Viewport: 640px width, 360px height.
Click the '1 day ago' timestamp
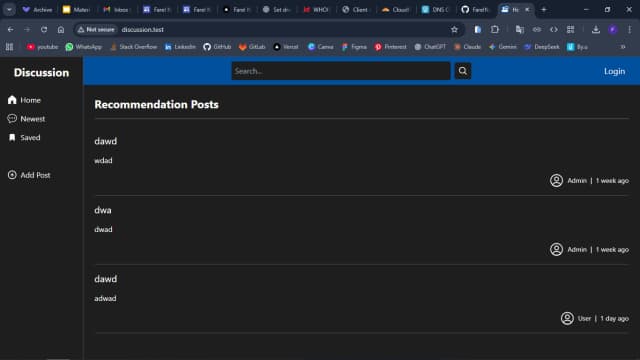tap(614, 318)
